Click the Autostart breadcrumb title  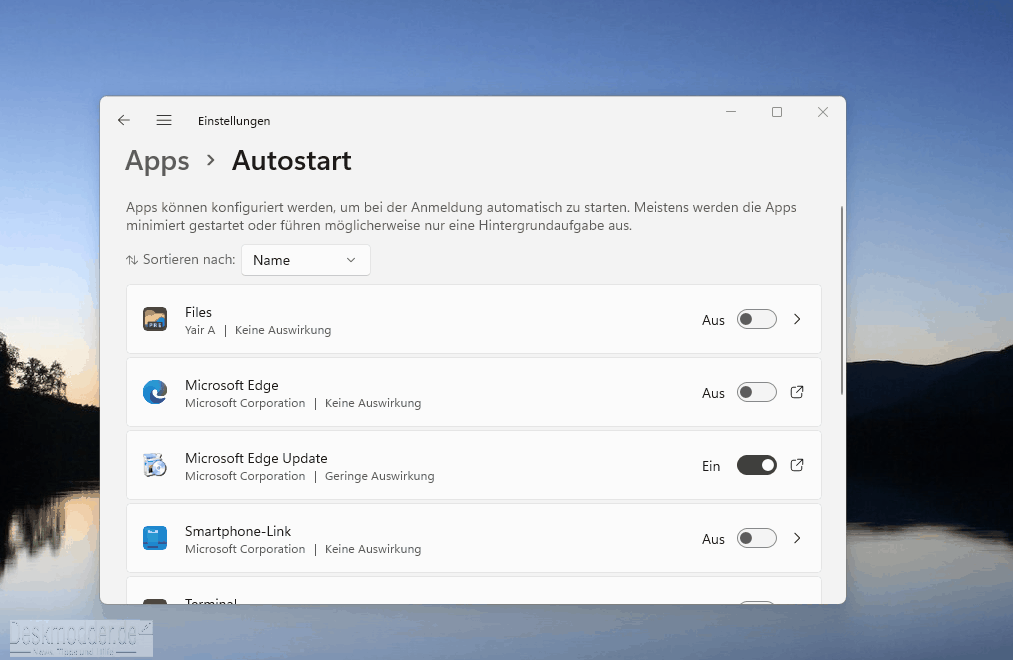pyautogui.click(x=291, y=161)
